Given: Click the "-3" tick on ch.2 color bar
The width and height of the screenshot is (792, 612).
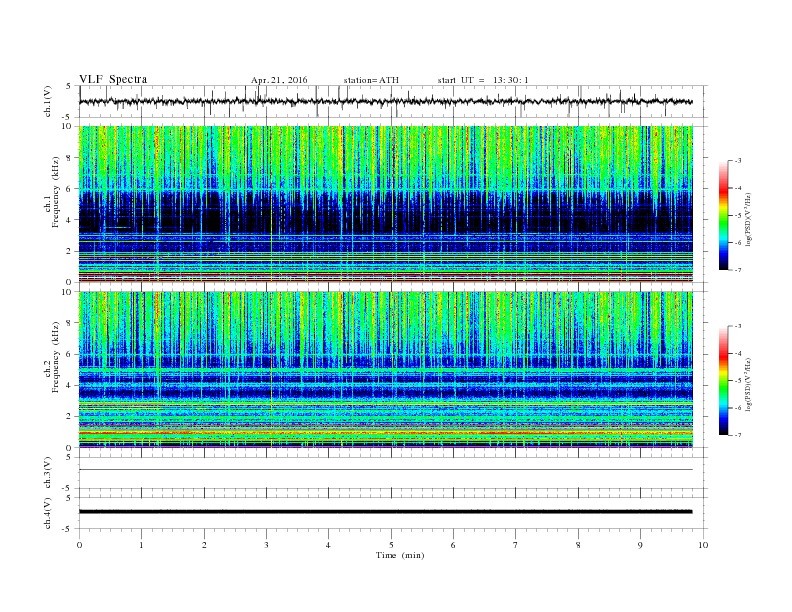Looking at the screenshot, I should click(x=738, y=326).
